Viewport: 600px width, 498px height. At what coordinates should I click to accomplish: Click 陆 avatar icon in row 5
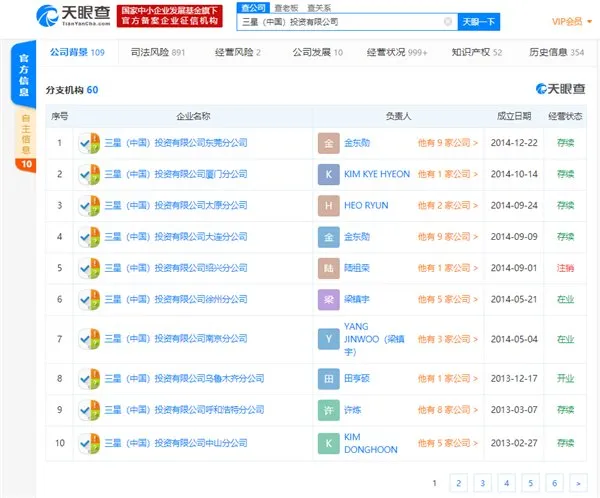point(329,268)
